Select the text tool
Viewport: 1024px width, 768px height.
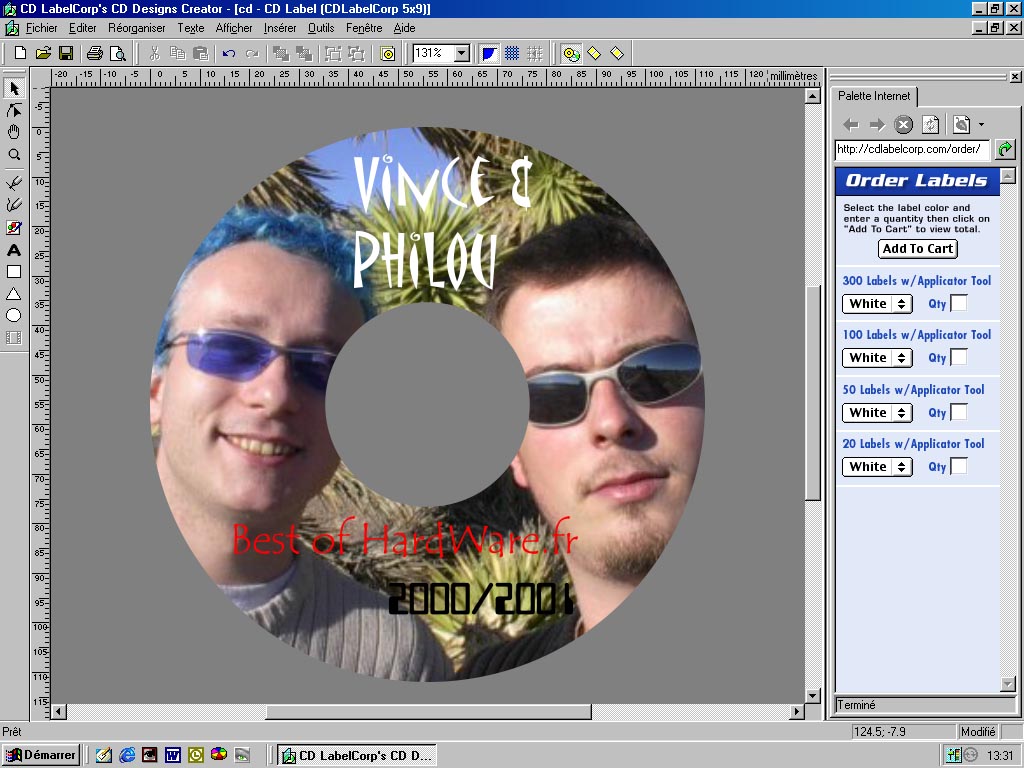[x=14, y=250]
